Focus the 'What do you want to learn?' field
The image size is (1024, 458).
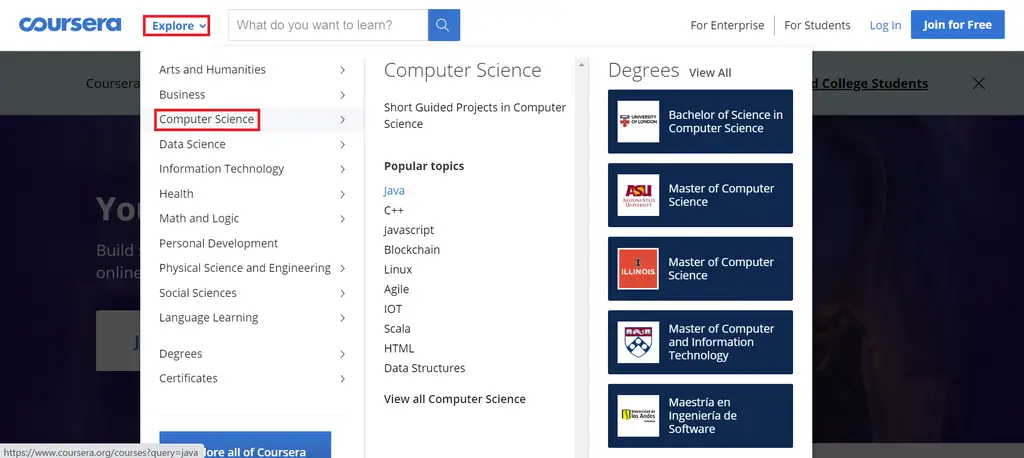coord(328,25)
